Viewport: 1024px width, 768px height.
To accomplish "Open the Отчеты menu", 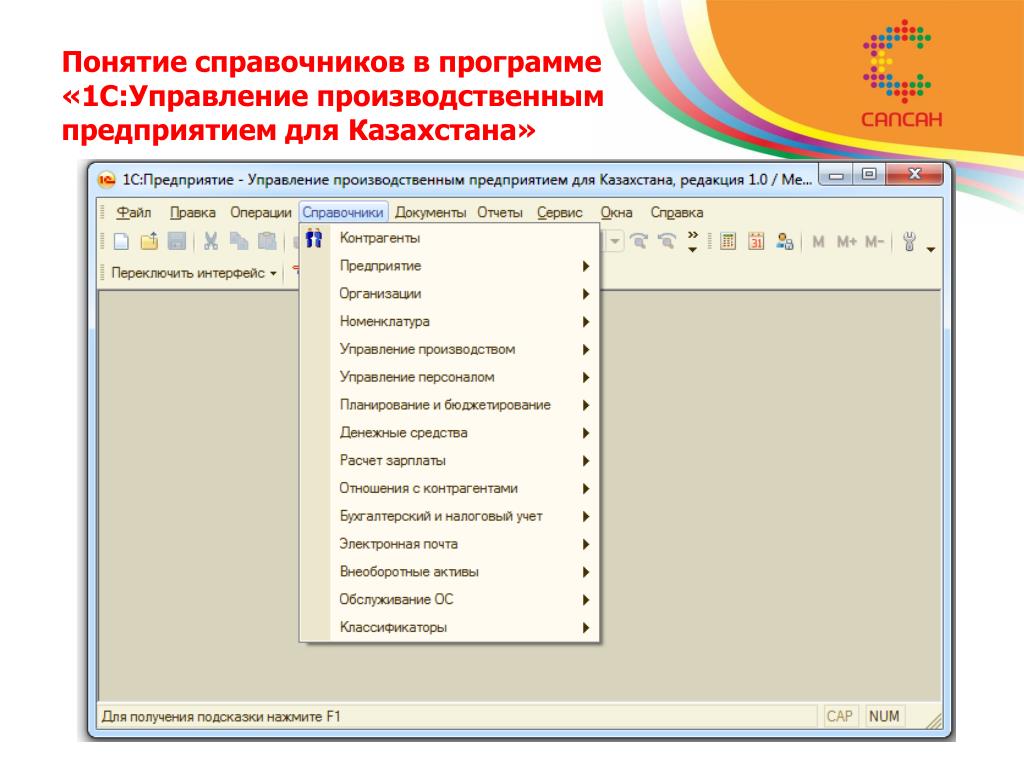I will pos(500,213).
